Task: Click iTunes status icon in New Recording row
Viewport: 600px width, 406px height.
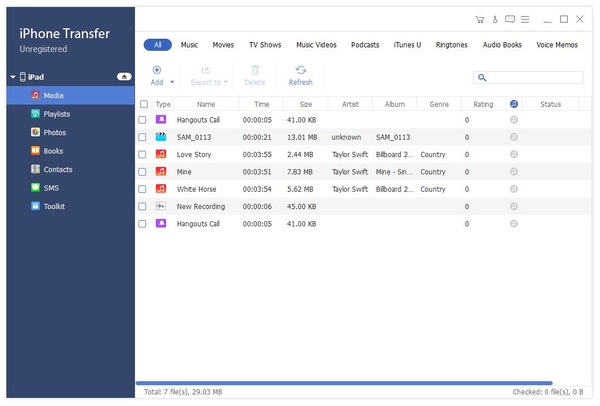Action: [514, 206]
